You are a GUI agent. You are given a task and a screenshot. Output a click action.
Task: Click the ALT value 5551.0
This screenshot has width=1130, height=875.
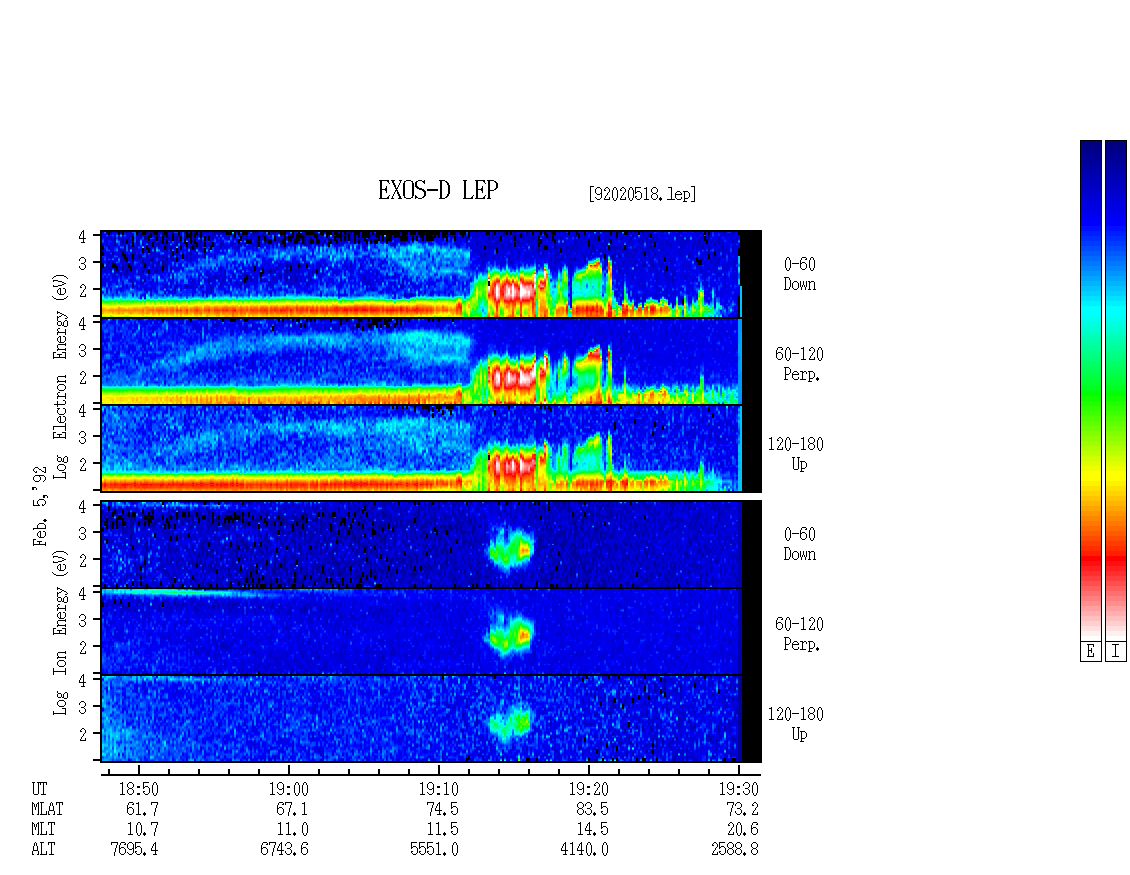point(435,850)
